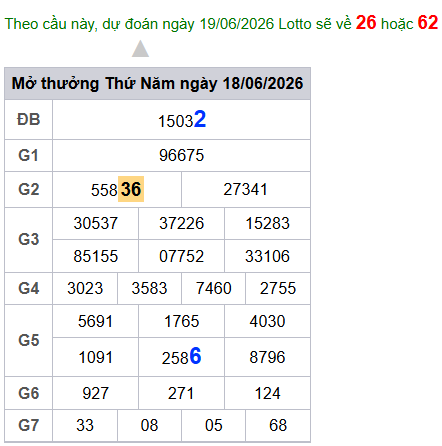Viewport: 442px width, 446px height.
Task: Click G4 number 3023
Action: point(85,288)
